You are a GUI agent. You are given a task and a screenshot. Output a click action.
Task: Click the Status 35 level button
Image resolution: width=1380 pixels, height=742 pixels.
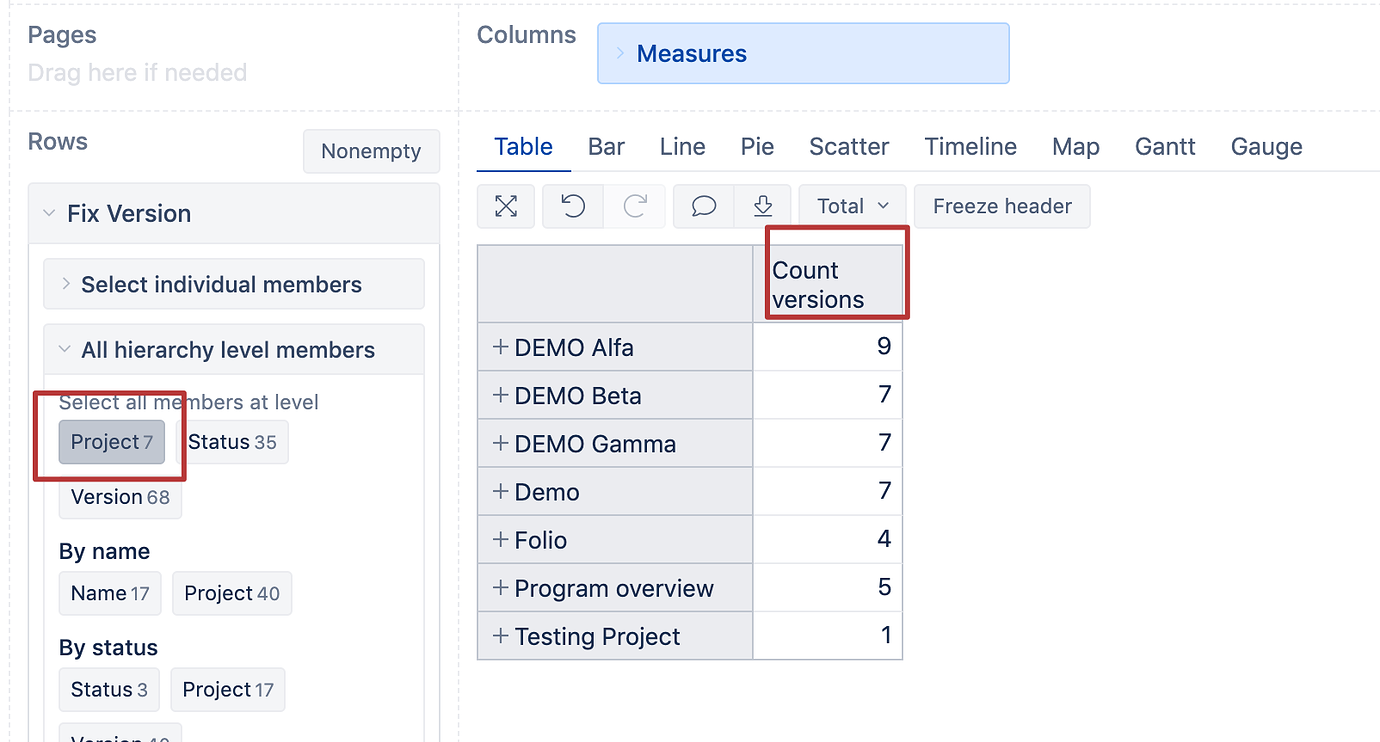[x=232, y=442]
